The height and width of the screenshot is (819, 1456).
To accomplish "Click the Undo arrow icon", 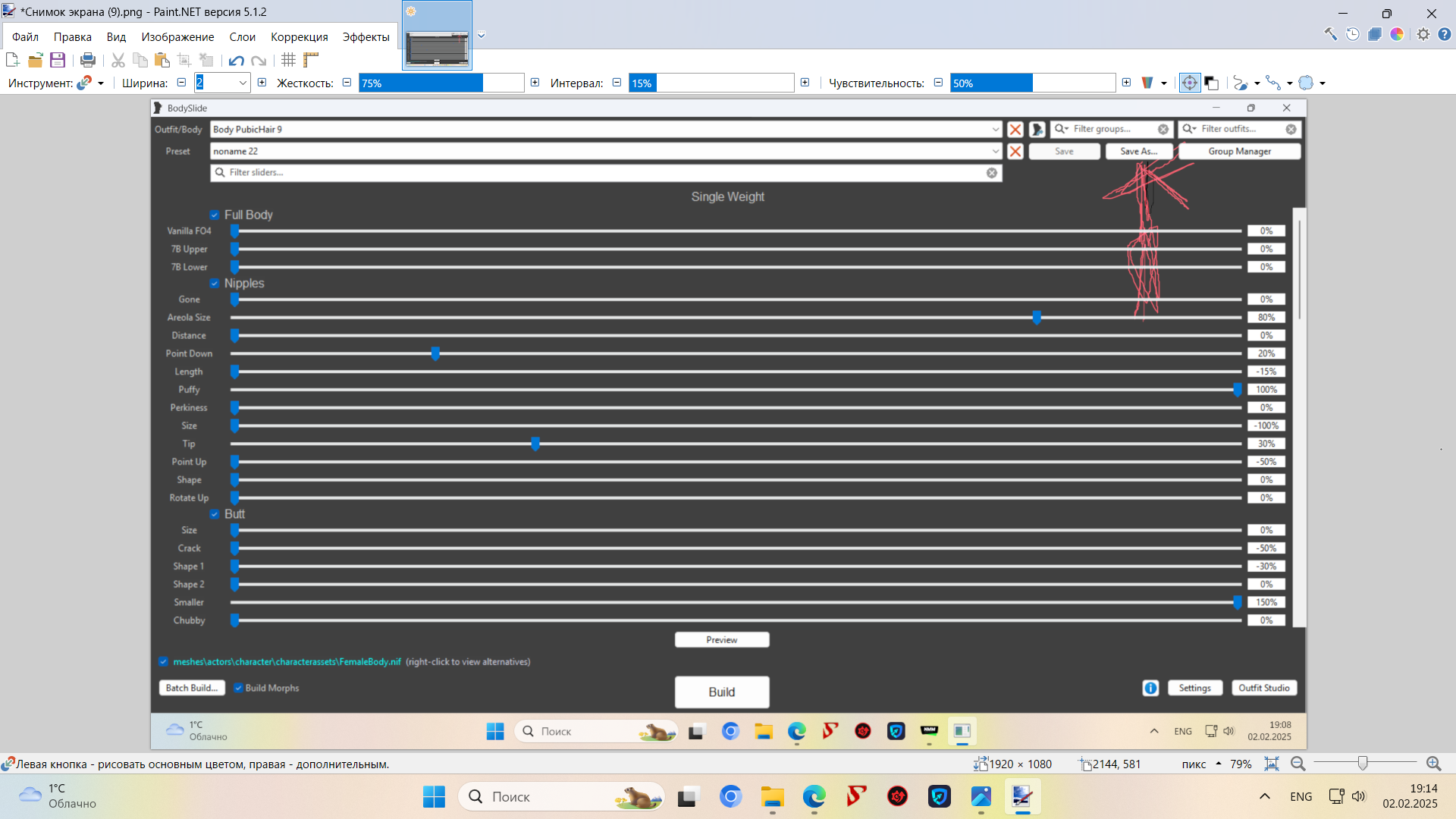I will (236, 61).
